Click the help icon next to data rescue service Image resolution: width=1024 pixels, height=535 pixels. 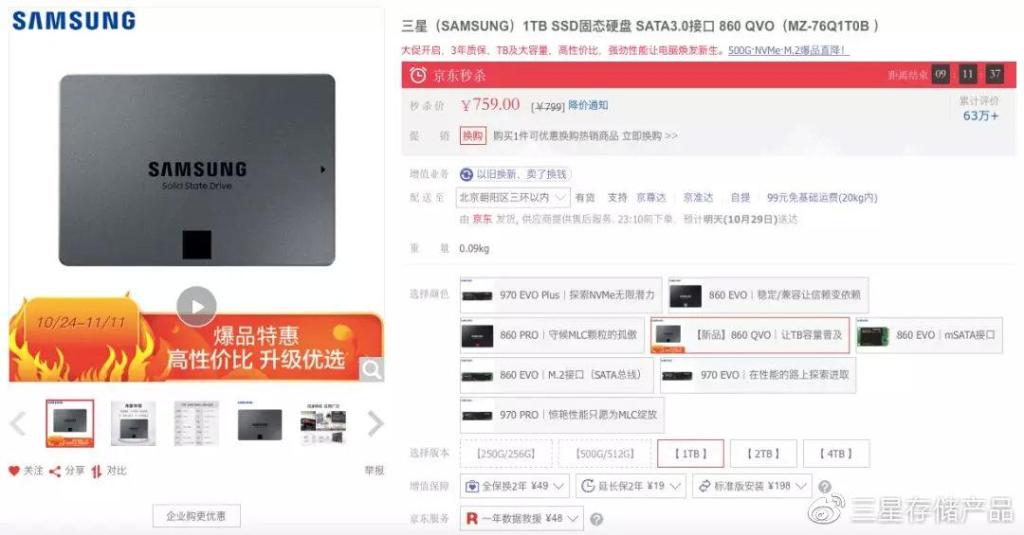pos(596,519)
